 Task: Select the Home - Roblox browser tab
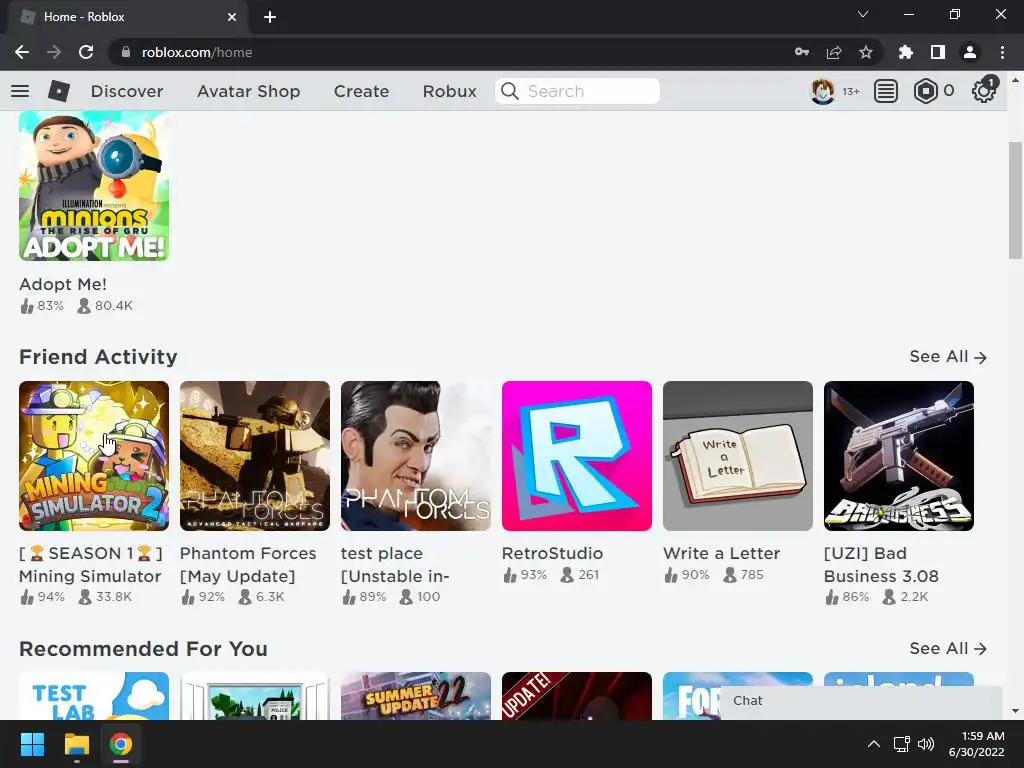tap(127, 17)
